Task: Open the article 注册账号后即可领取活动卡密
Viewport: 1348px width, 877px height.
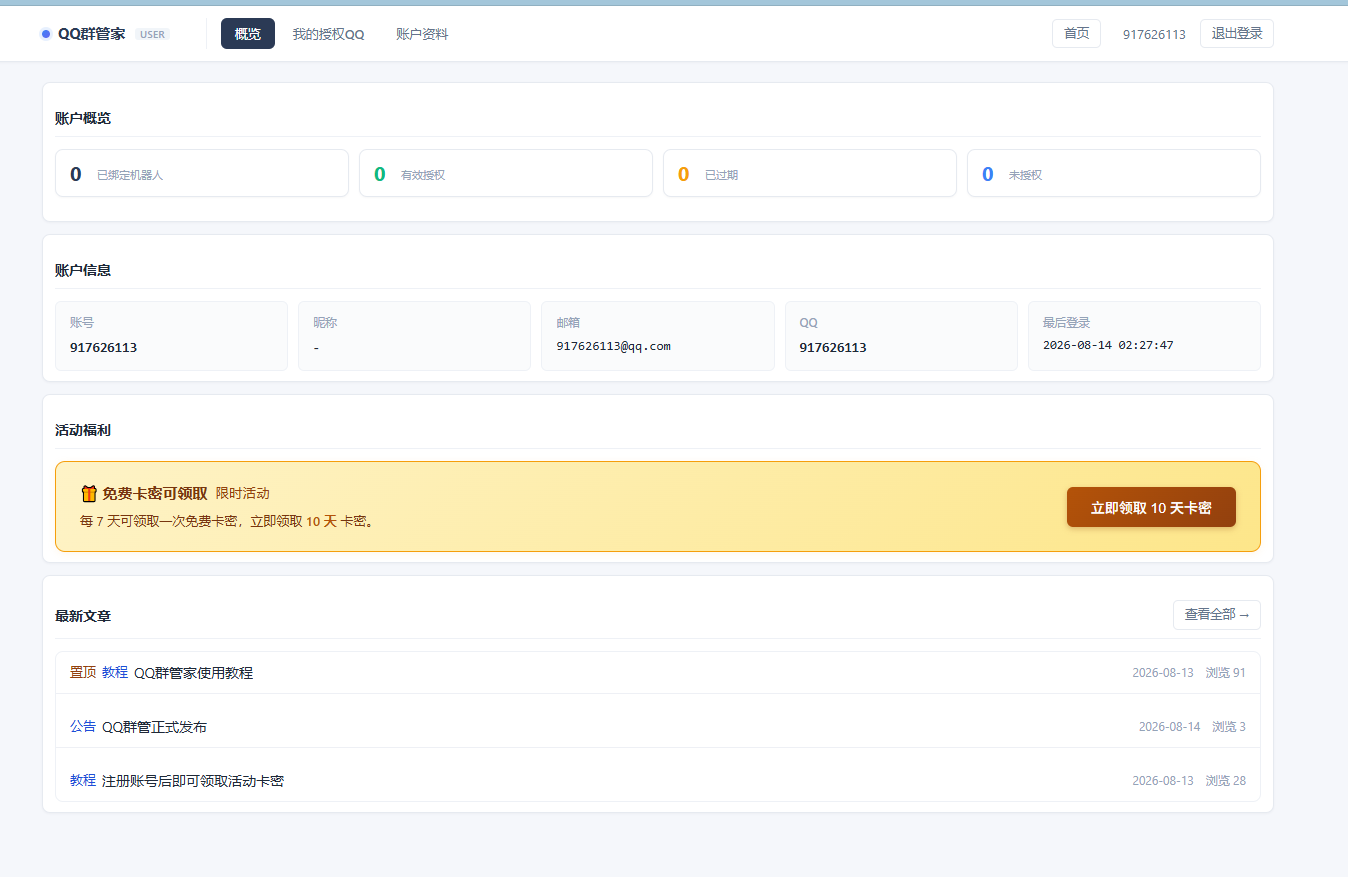Action: coord(193,781)
